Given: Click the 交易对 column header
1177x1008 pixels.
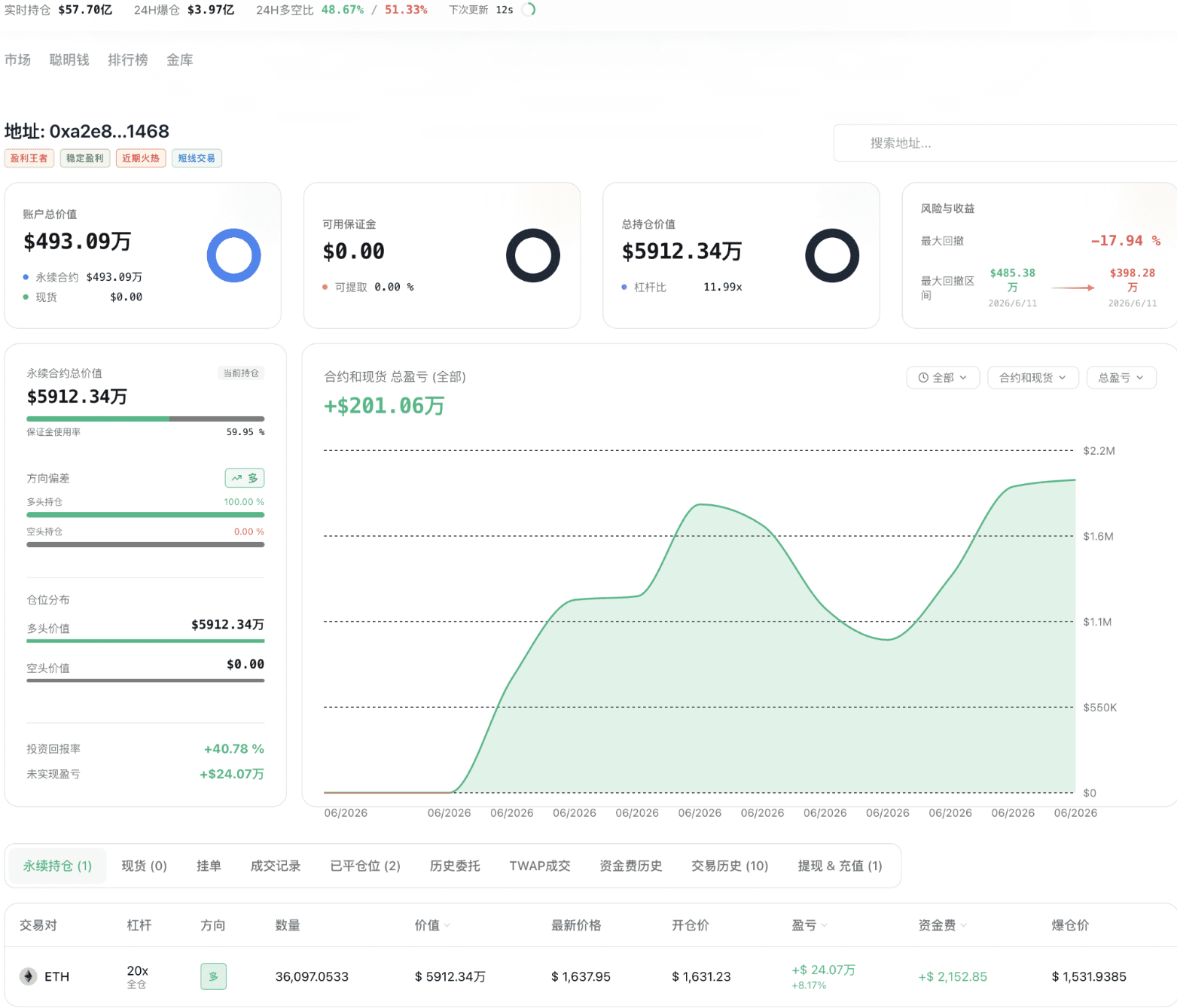Looking at the screenshot, I should [x=38, y=925].
